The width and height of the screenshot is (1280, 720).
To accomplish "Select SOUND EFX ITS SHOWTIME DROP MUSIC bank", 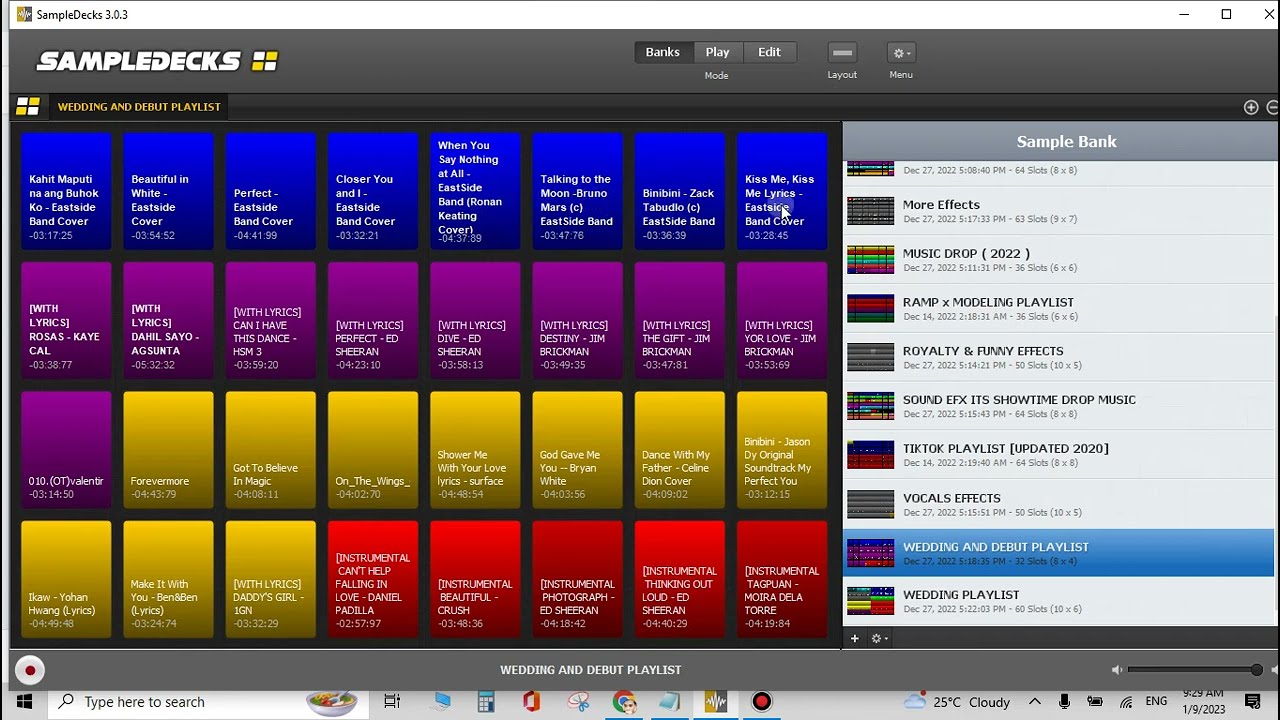I will (1060, 406).
